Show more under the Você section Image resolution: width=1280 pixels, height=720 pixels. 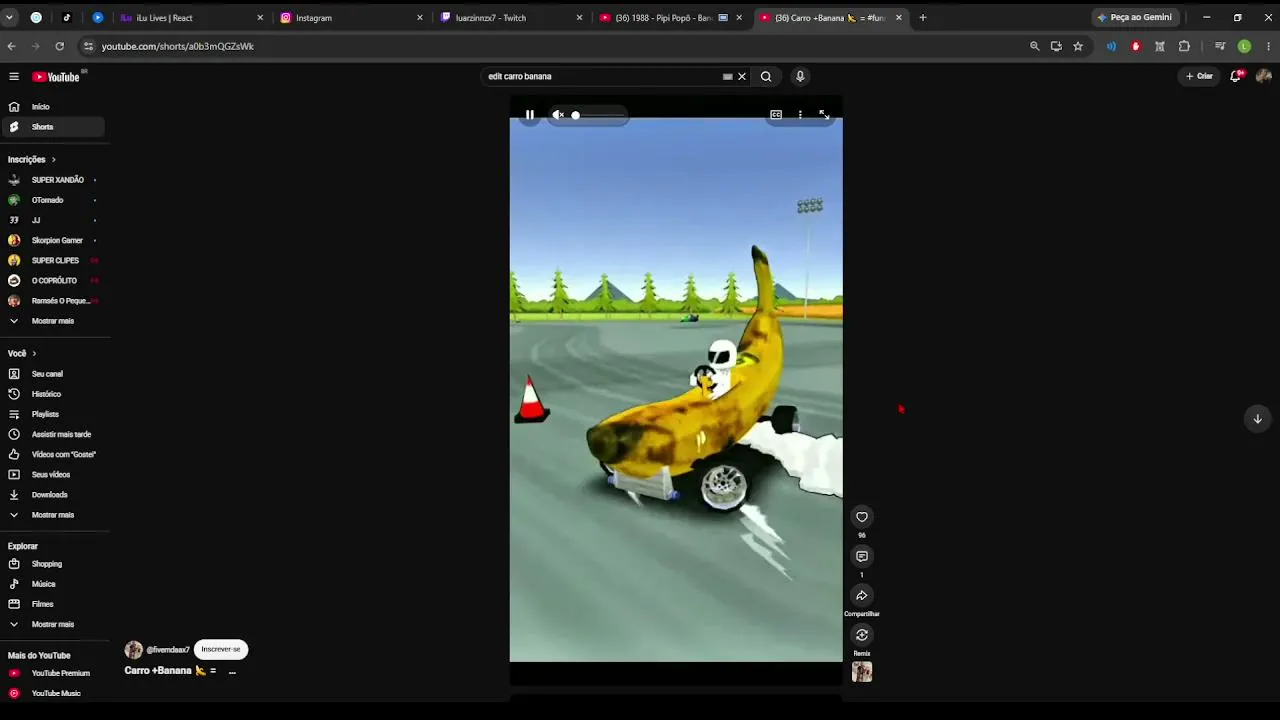(52, 515)
